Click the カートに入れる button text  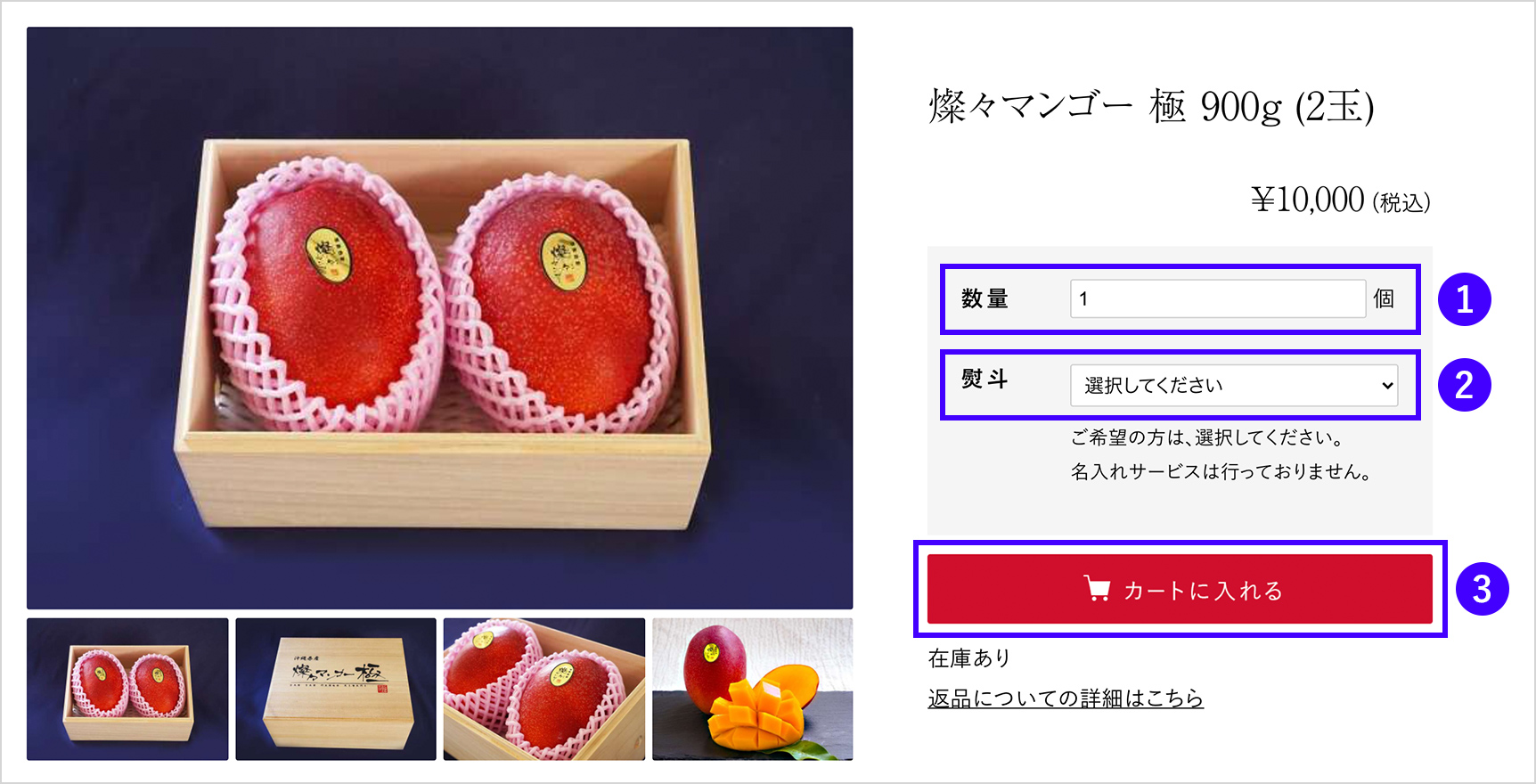(1203, 591)
